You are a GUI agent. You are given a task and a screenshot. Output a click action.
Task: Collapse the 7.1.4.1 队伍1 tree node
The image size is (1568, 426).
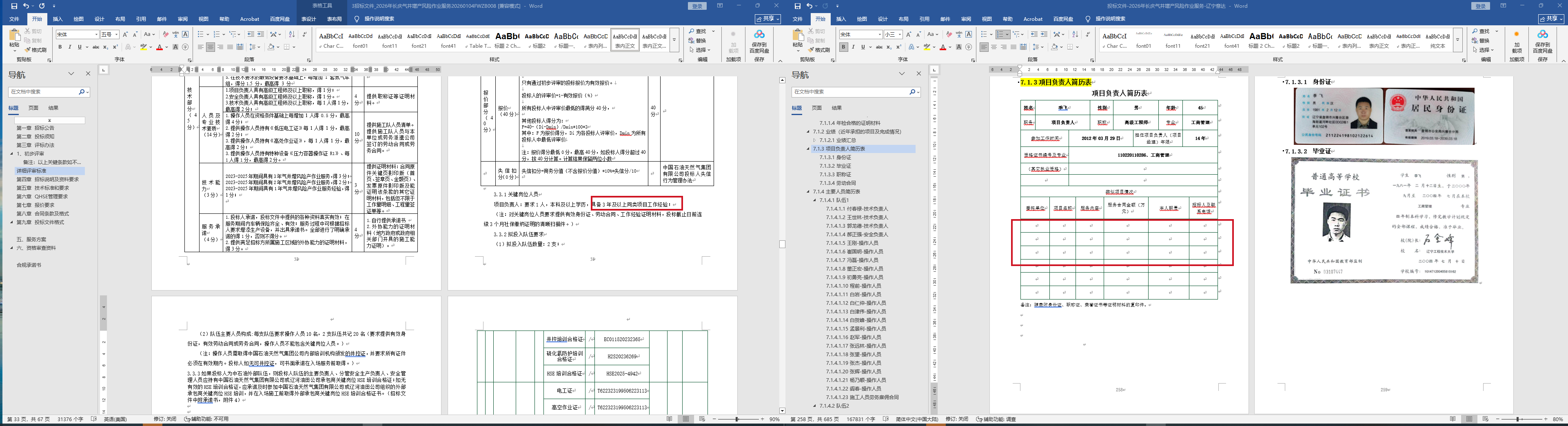pyautogui.click(x=815, y=200)
